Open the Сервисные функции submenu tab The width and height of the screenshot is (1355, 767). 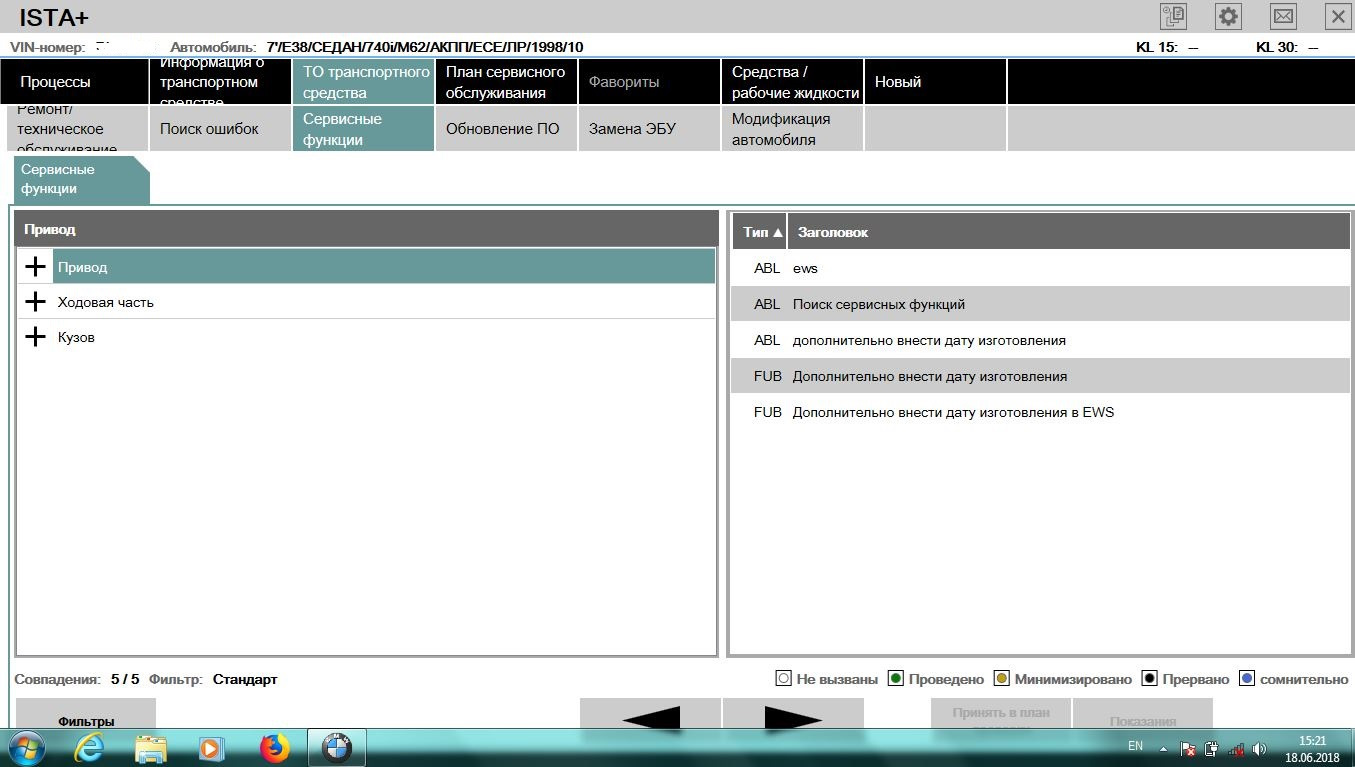pos(364,129)
